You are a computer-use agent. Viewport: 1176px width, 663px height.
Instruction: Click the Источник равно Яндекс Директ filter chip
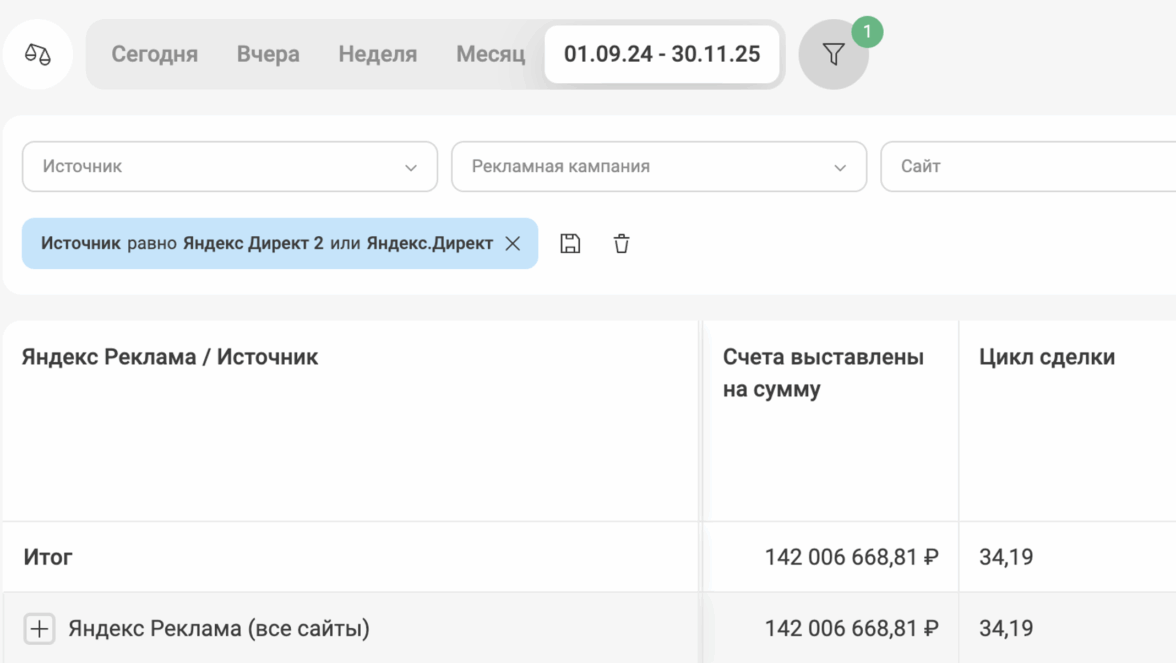pos(266,243)
